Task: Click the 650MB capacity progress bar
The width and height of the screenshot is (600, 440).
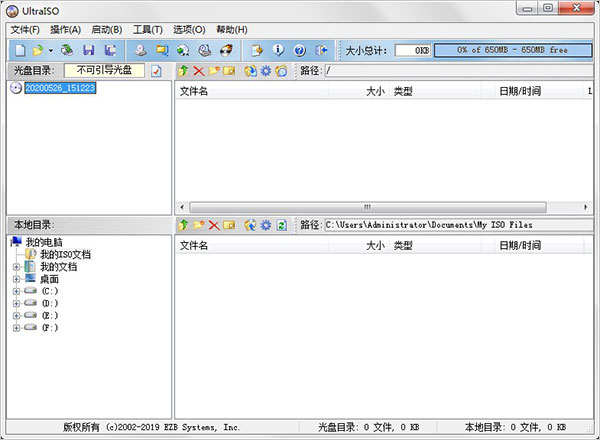Action: pos(514,49)
